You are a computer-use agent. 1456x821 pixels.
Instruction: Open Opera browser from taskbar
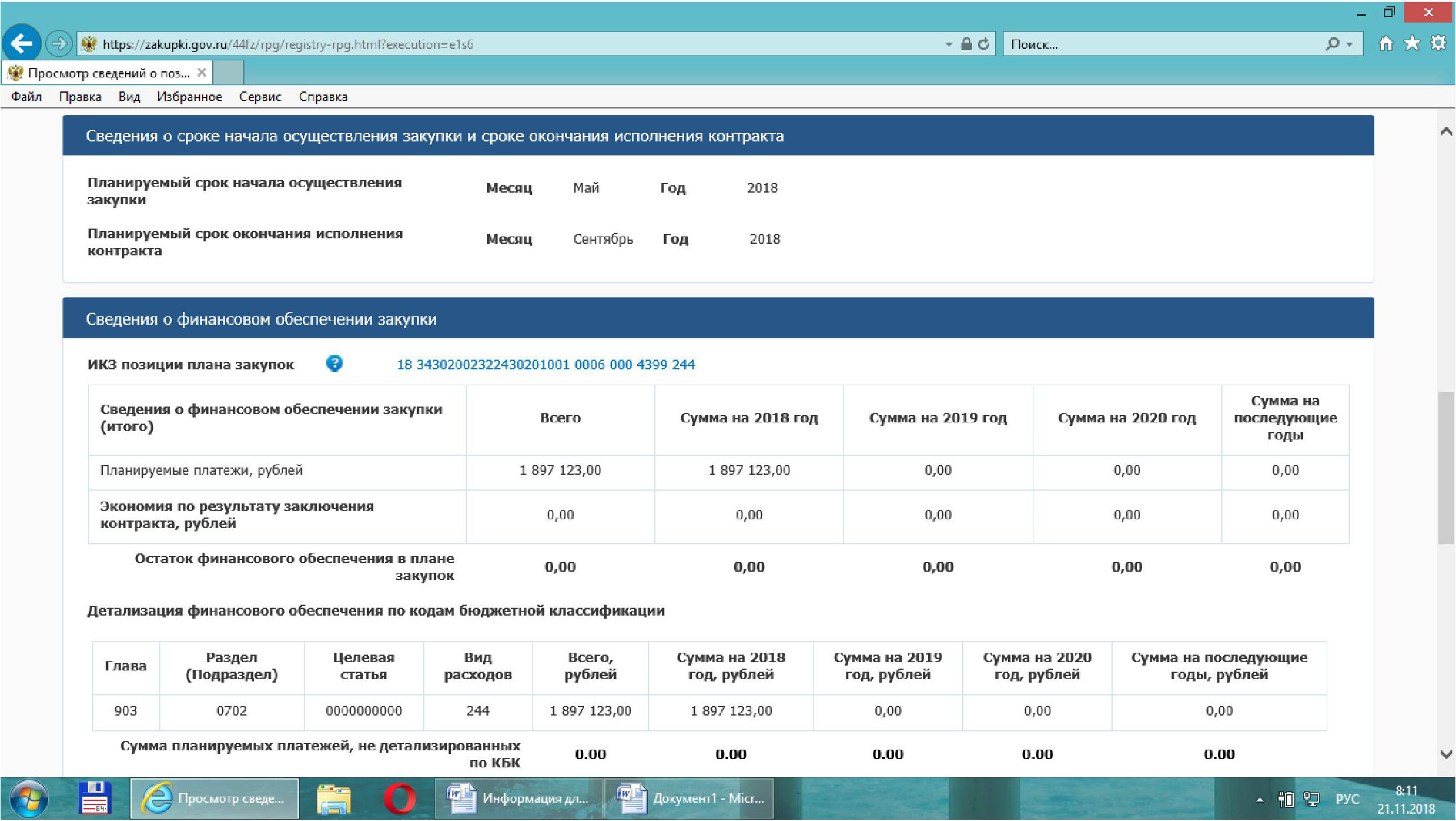(400, 798)
